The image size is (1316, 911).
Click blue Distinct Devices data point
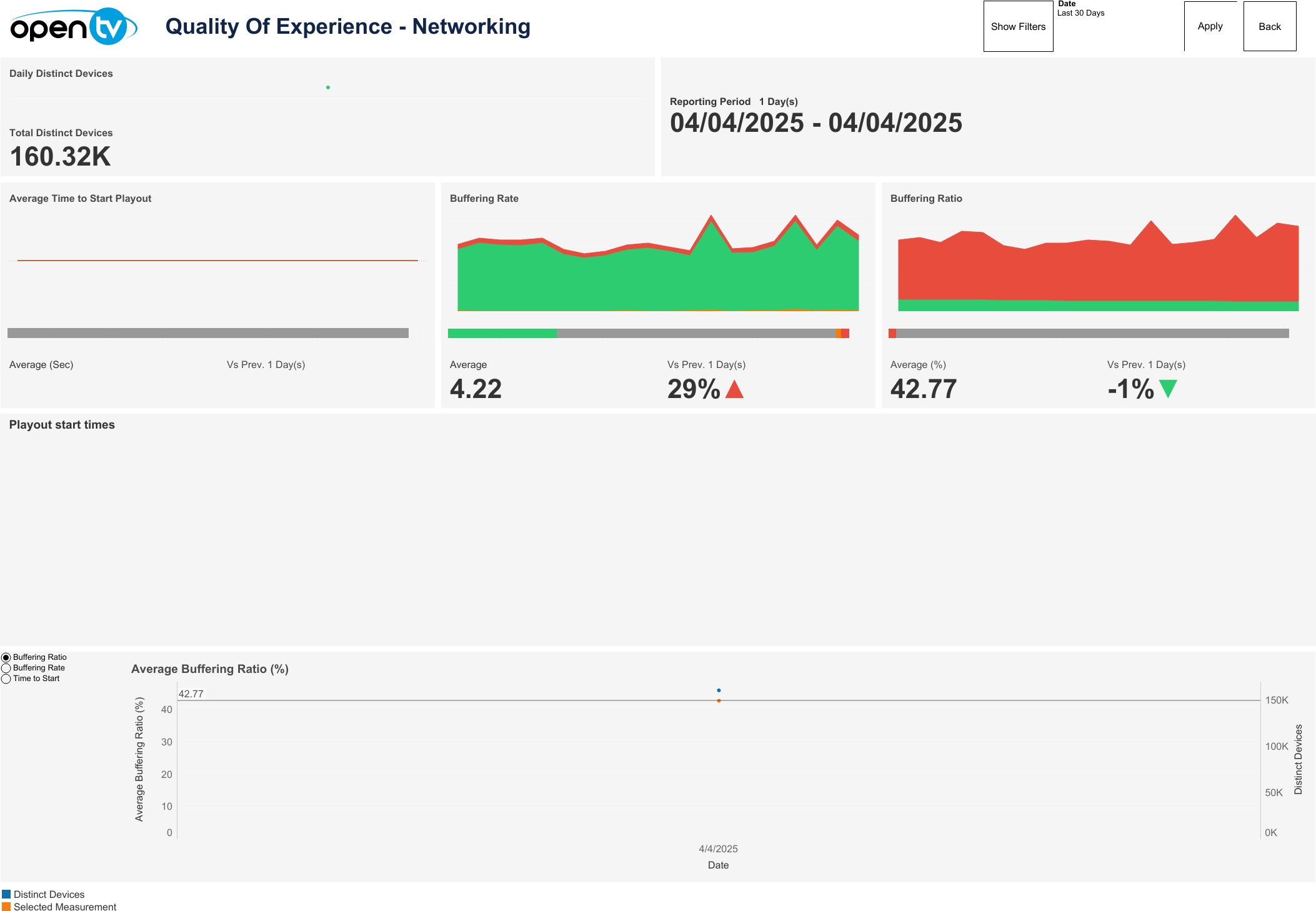click(719, 690)
